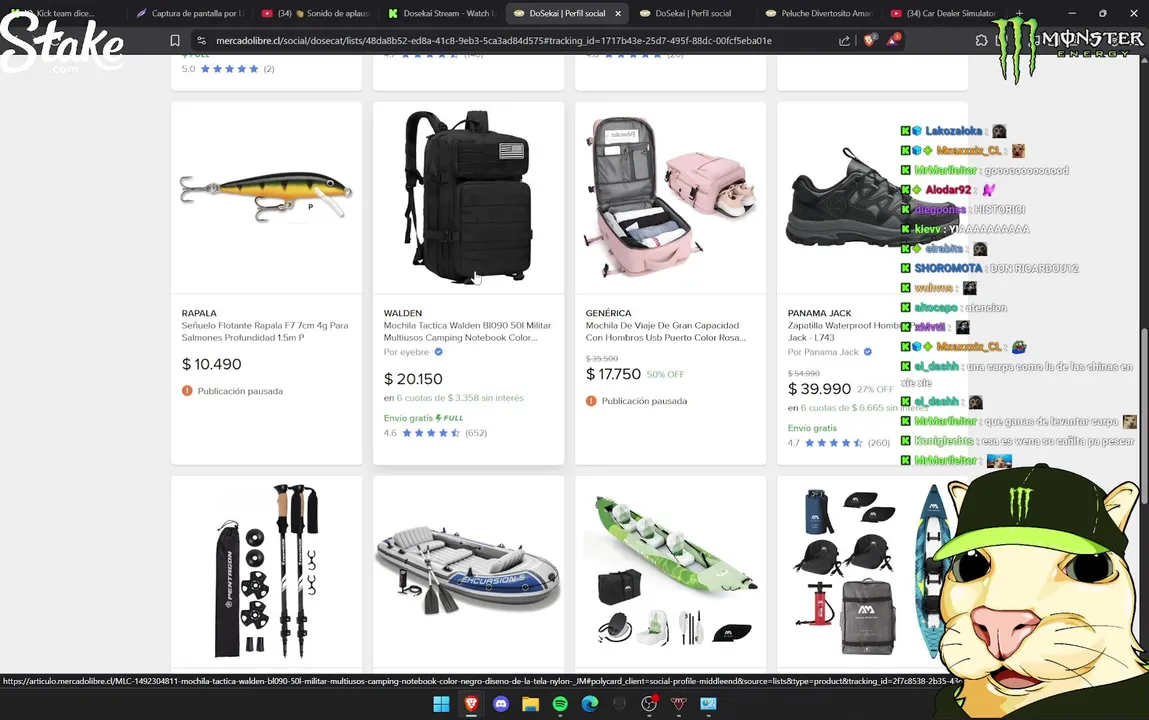Viewport: 1149px width, 720px height.
Task: Click the $ 17.750 price on pink backpack
Action: pyautogui.click(x=613, y=374)
